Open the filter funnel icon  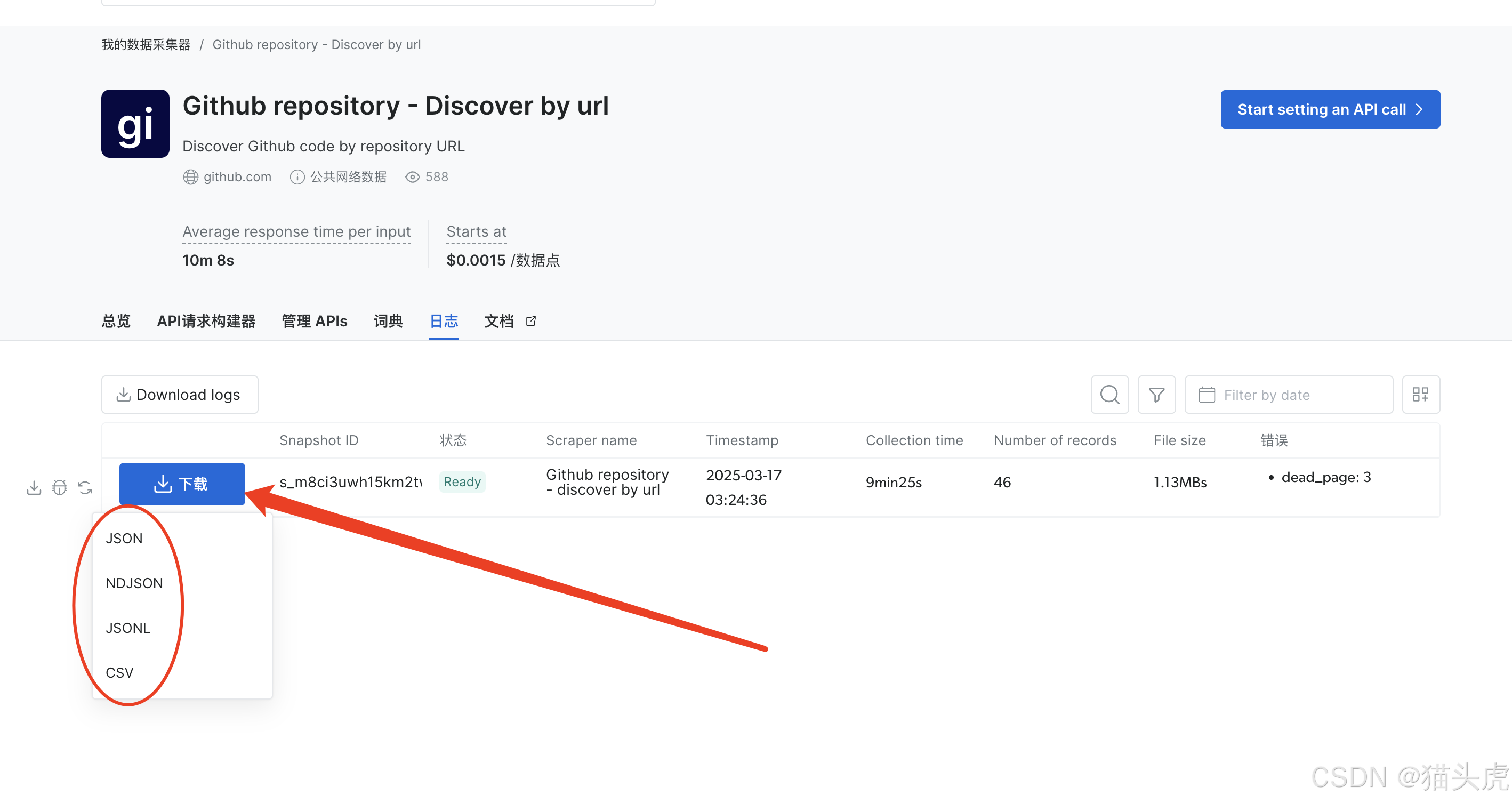pyautogui.click(x=1156, y=395)
